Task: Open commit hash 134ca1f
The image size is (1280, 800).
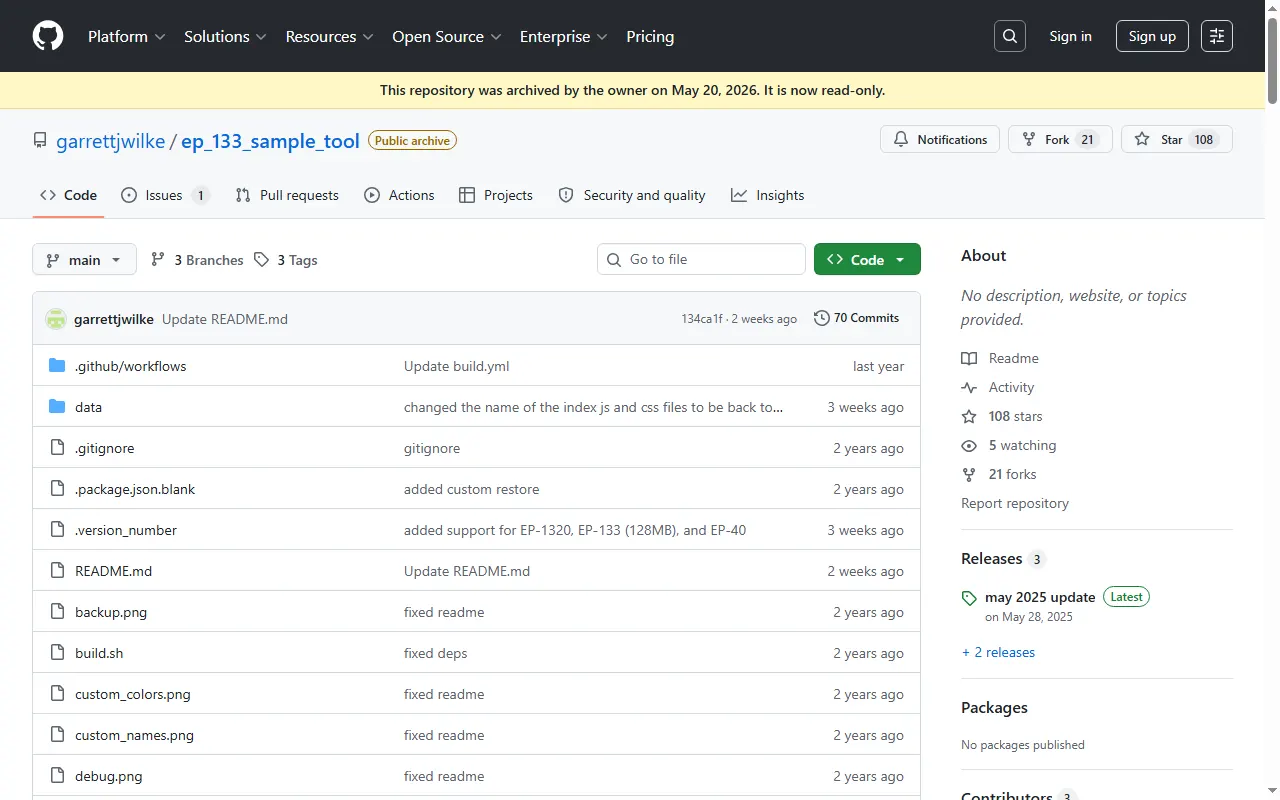Action: tap(702, 319)
